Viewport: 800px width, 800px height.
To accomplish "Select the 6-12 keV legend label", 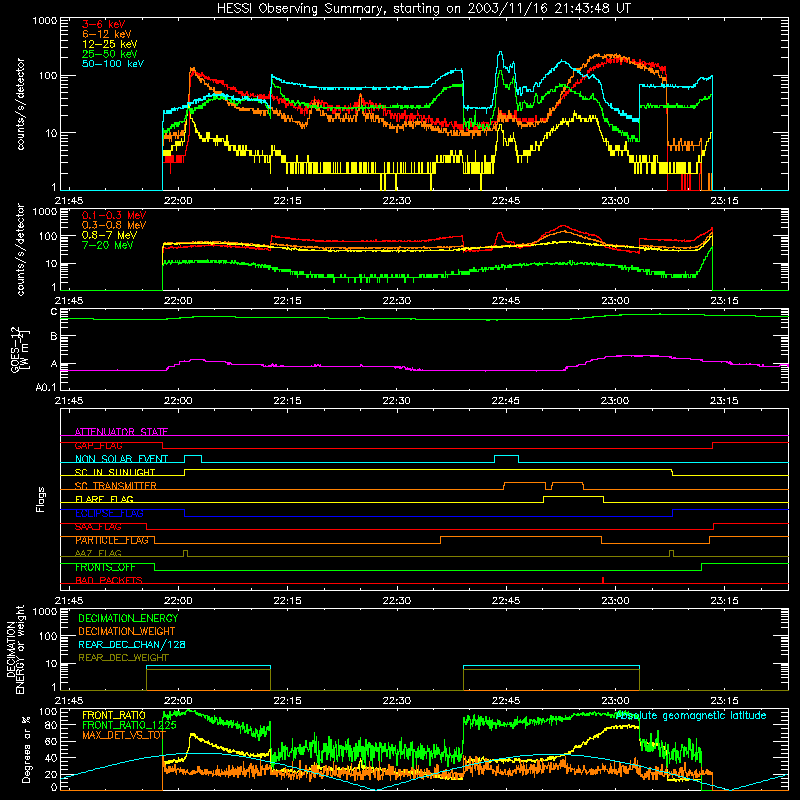I will [107, 34].
